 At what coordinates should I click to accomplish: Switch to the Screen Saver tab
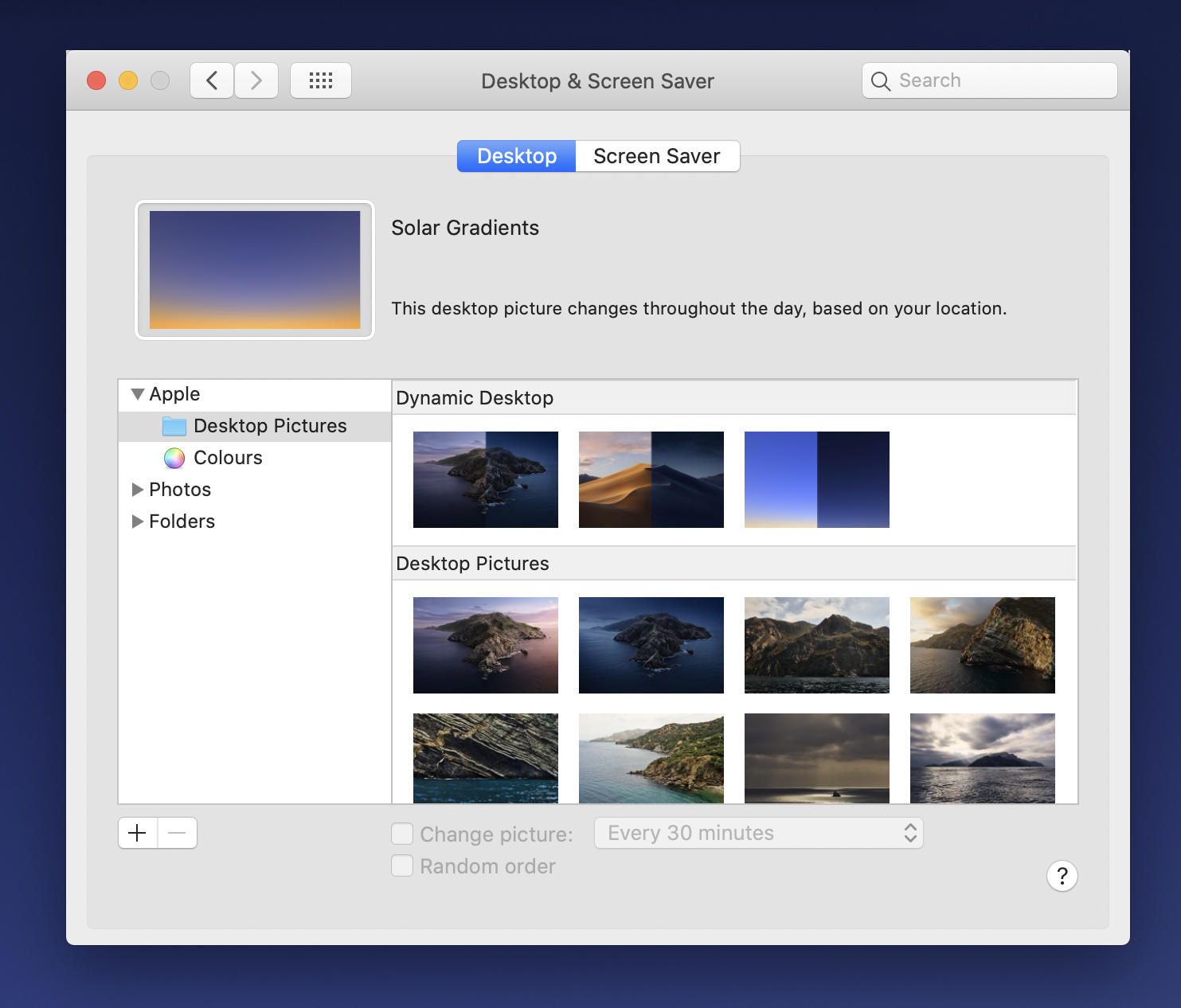pos(657,156)
